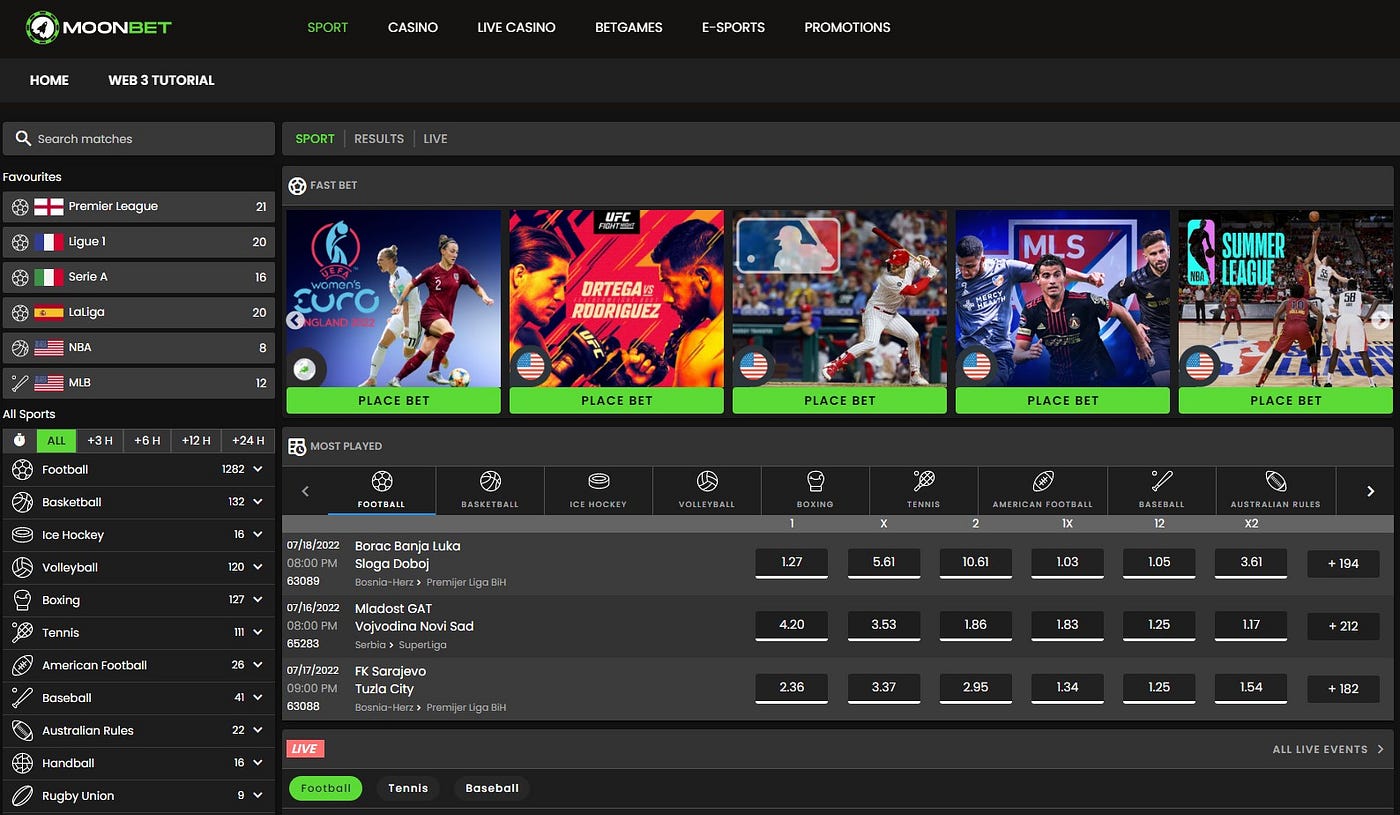Open the BETGAMES menu
Screen dimensions: 1400x815
click(629, 27)
